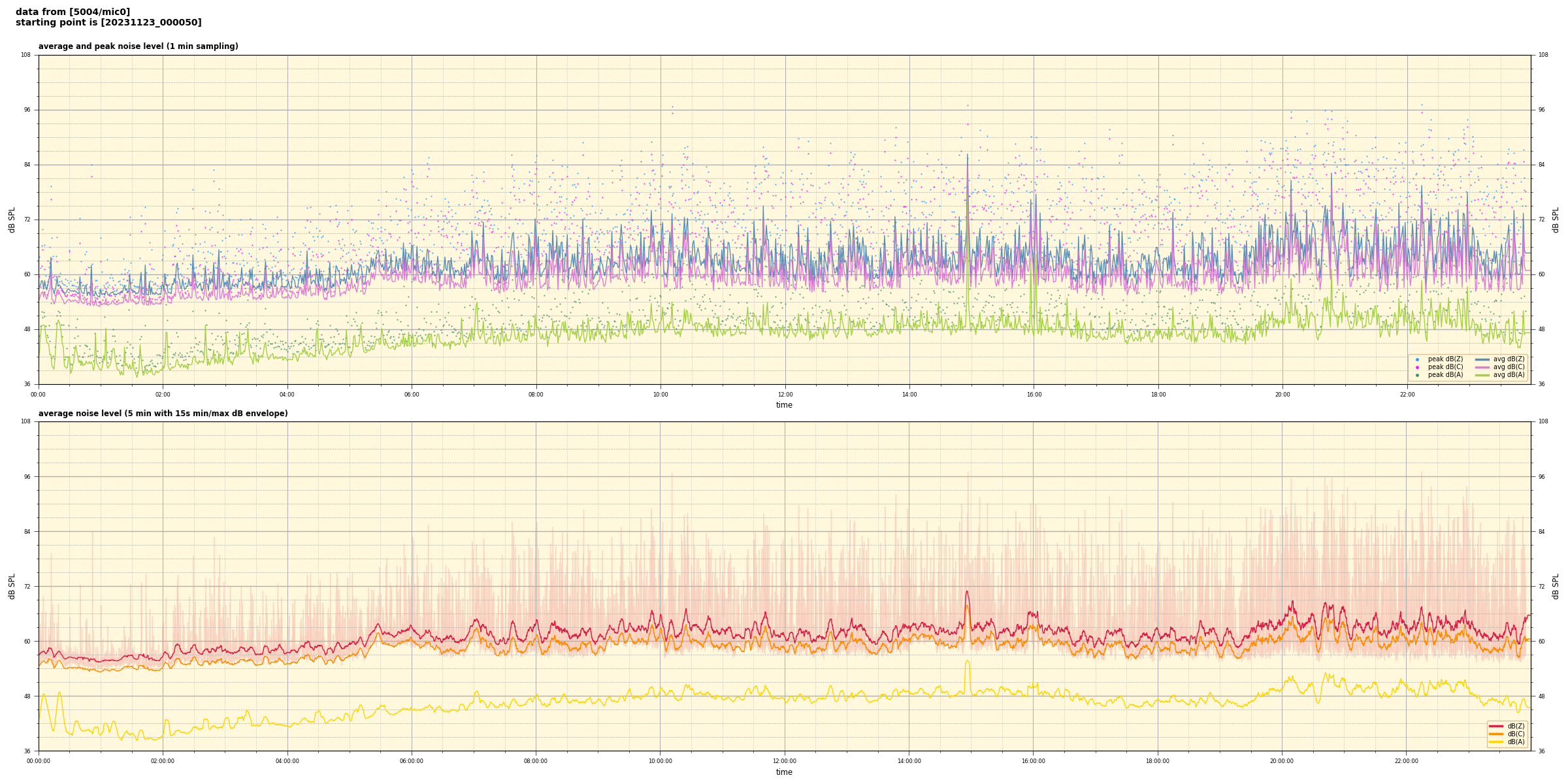1568x784 pixels.
Task: Click the 14:00:00 tick label on bottom chart
Action: point(909,761)
